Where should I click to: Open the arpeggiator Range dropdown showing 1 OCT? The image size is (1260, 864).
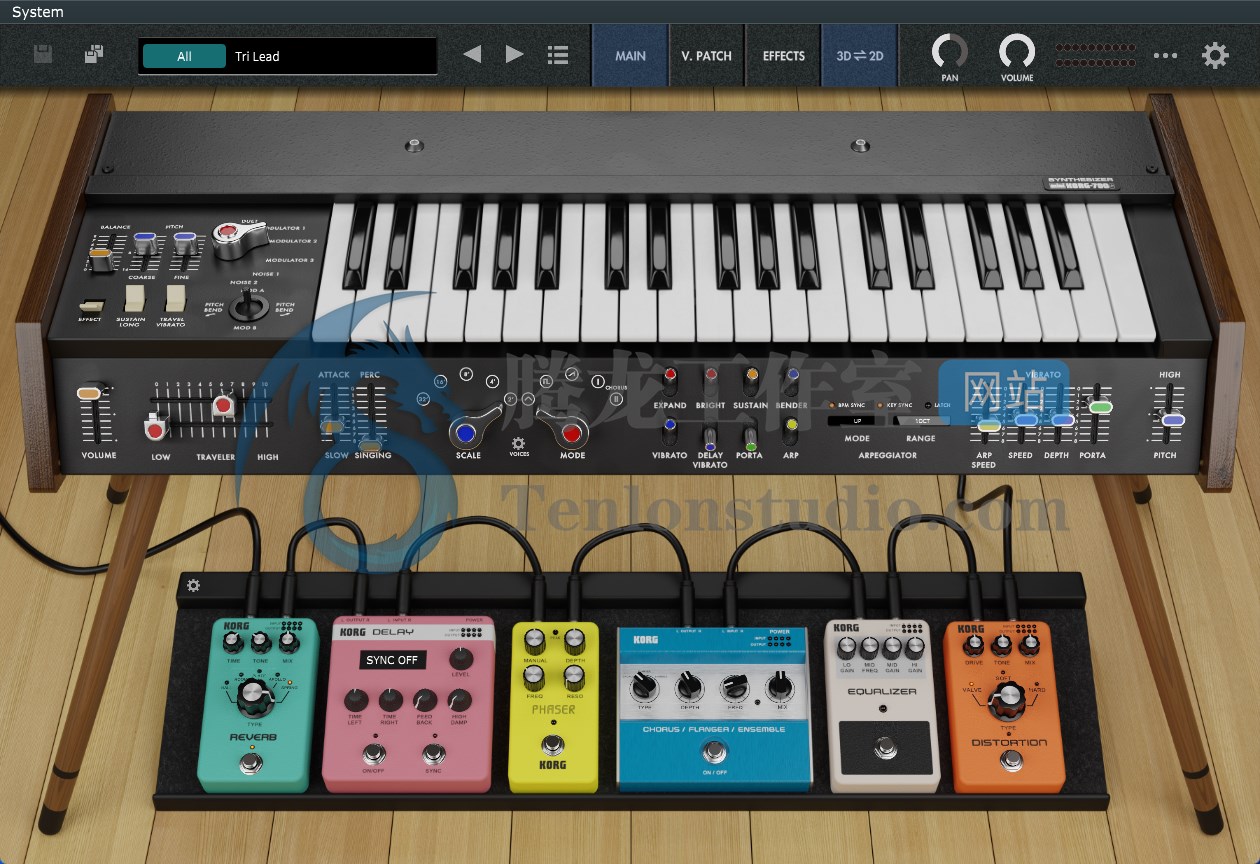[921, 421]
